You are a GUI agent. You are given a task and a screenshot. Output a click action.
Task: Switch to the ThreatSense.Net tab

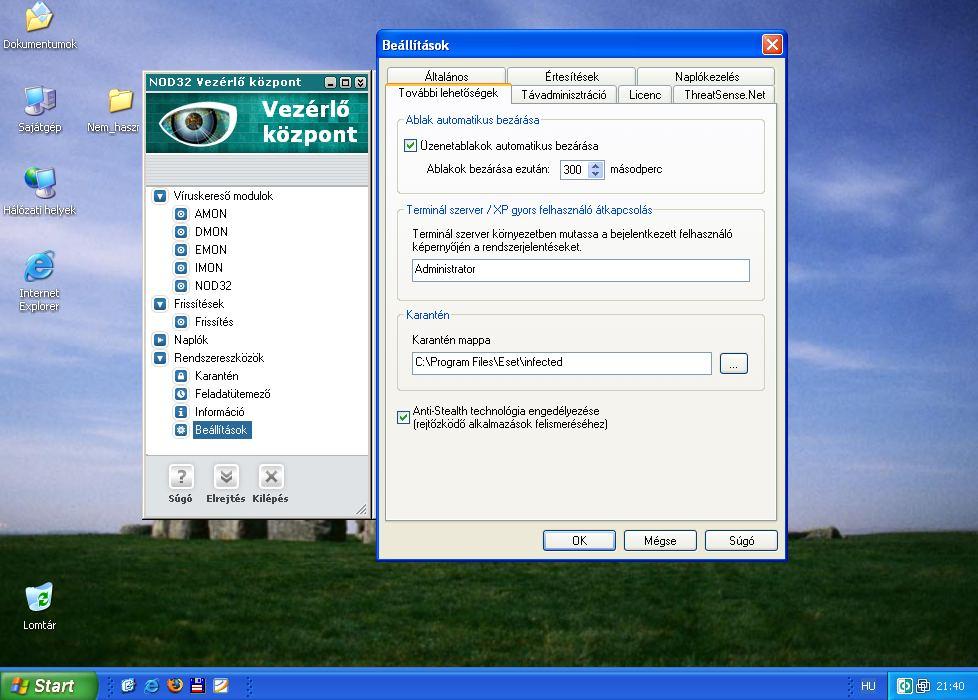pos(725,95)
